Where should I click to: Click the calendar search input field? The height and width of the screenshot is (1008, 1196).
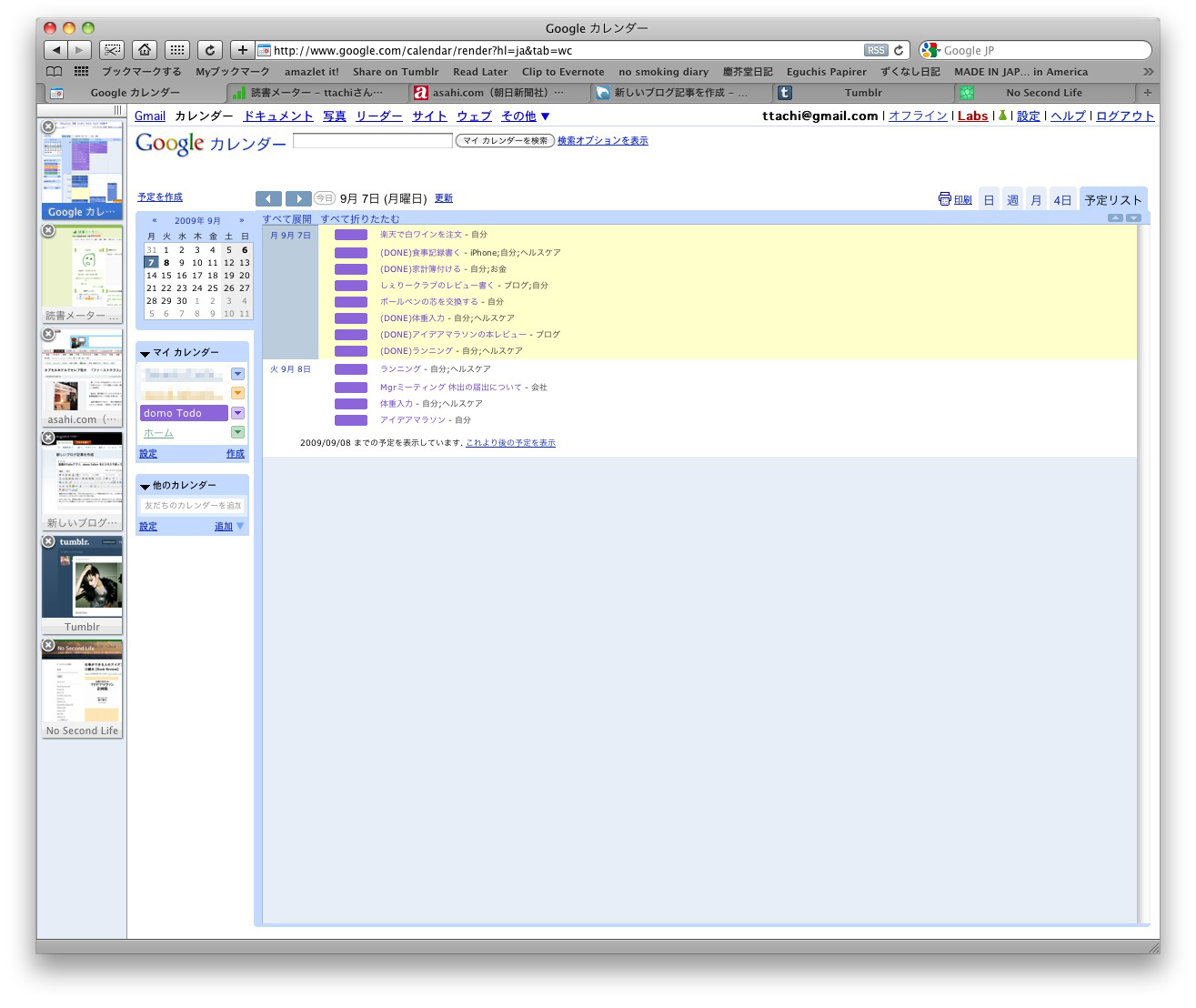pos(373,140)
